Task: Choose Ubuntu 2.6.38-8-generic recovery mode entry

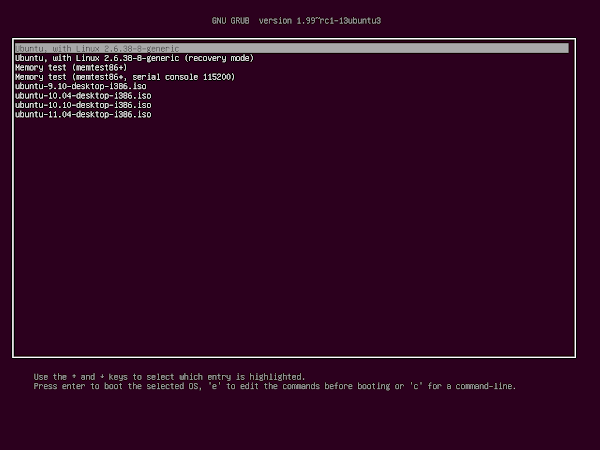Action: pos(134,58)
